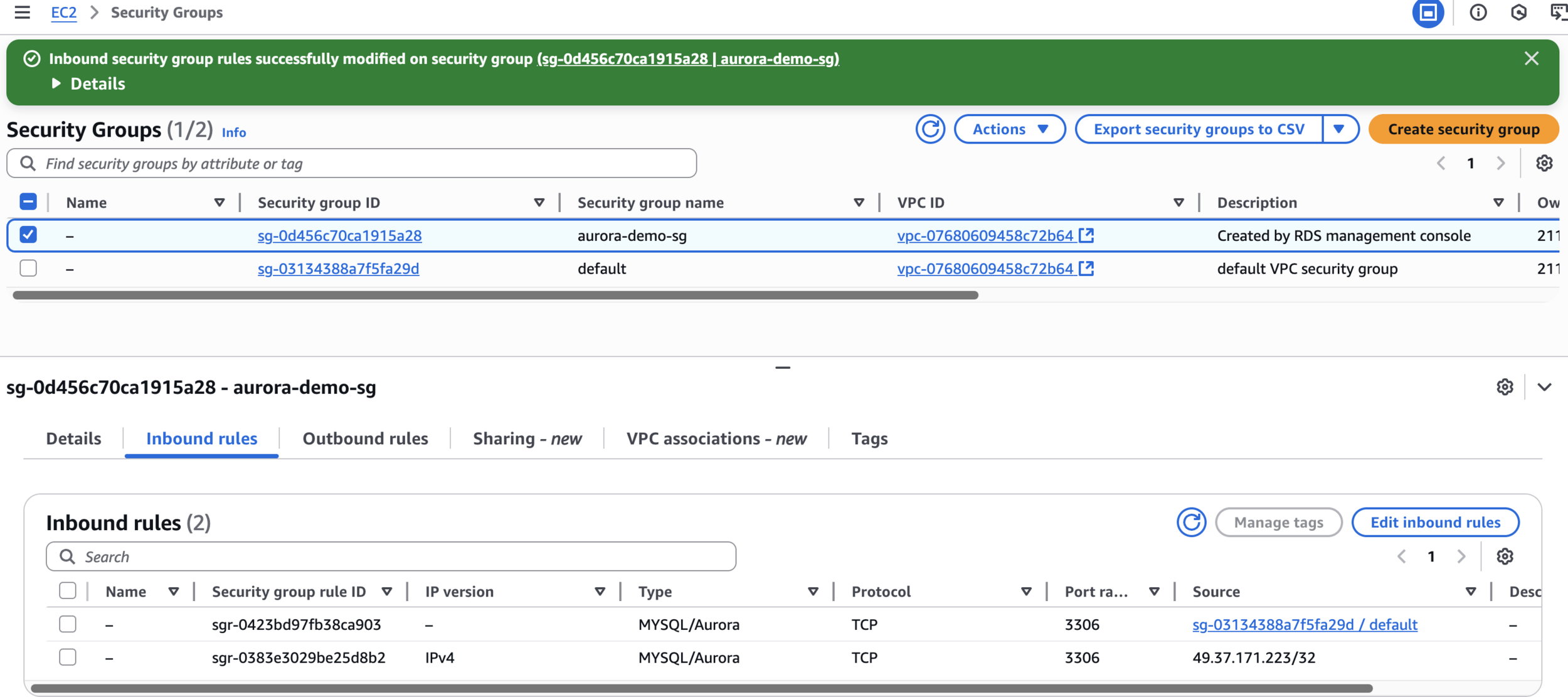Open sg-03134388a7f5fa29d / default source link
The height and width of the screenshot is (697, 1568).
tap(1304, 624)
